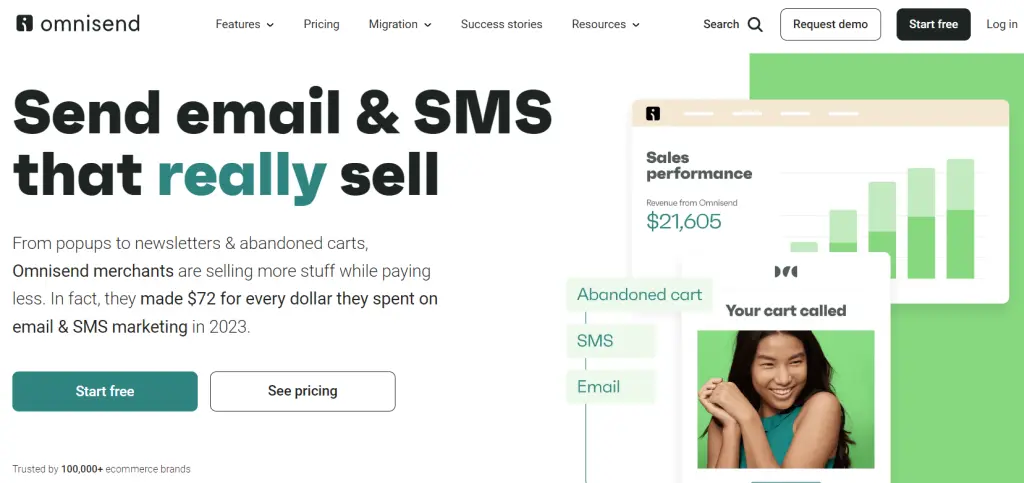Click the tallest bar in sales chart
Image resolution: width=1024 pixels, height=483 pixels.
tap(960, 219)
